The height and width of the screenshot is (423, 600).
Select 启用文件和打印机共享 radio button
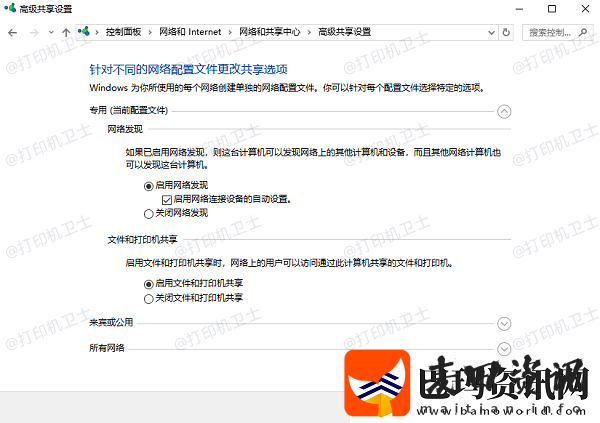click(148, 284)
